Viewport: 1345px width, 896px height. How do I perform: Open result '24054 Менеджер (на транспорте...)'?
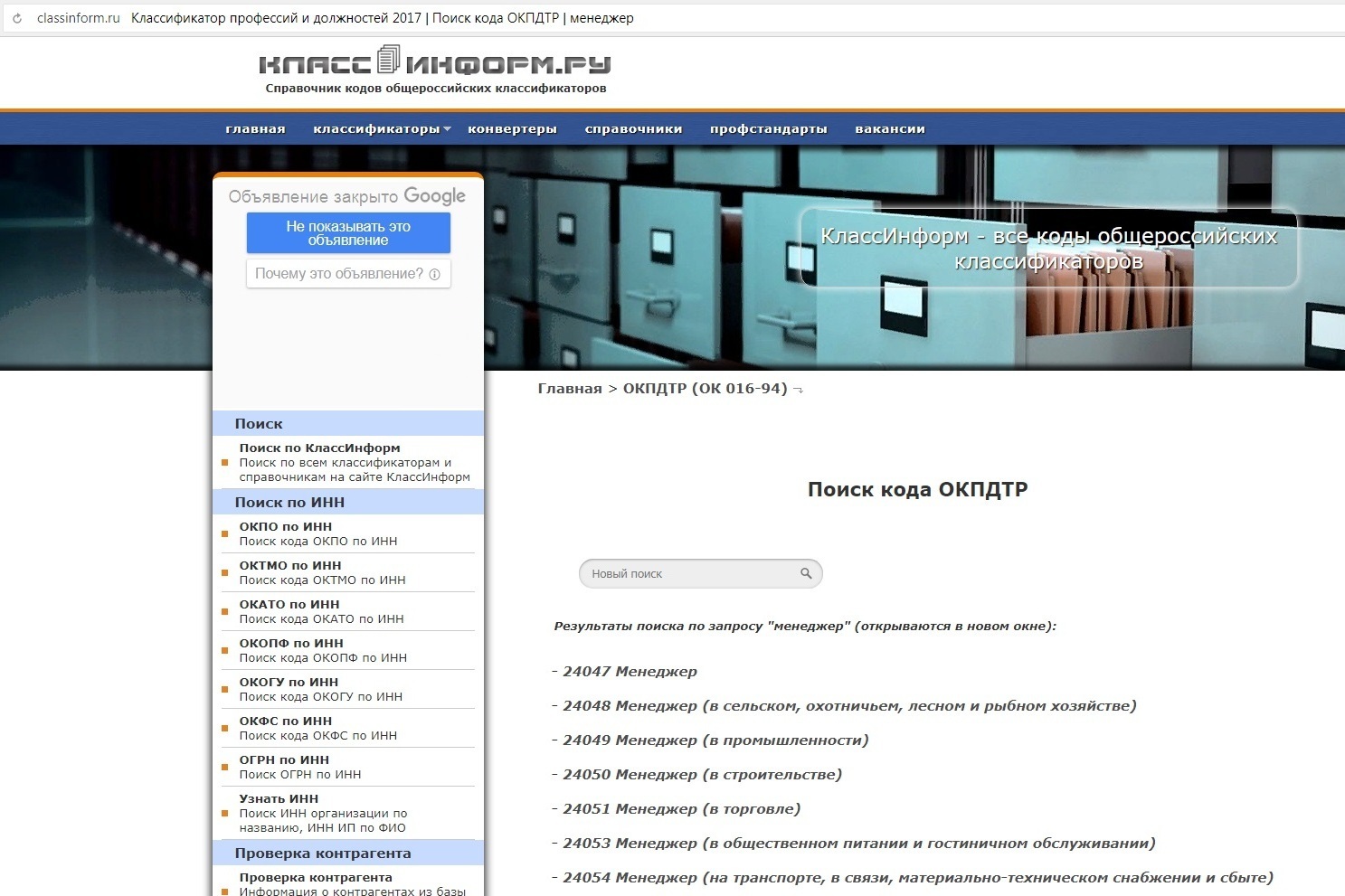[x=918, y=878]
